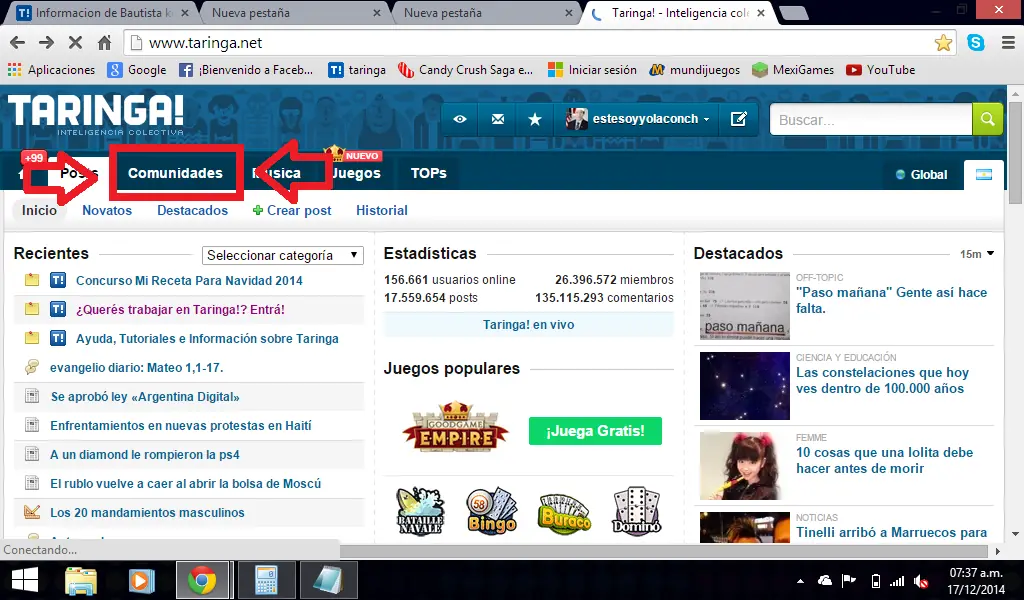The image size is (1024, 600).
Task: Open lolita post thumbnail image
Action: click(744, 466)
